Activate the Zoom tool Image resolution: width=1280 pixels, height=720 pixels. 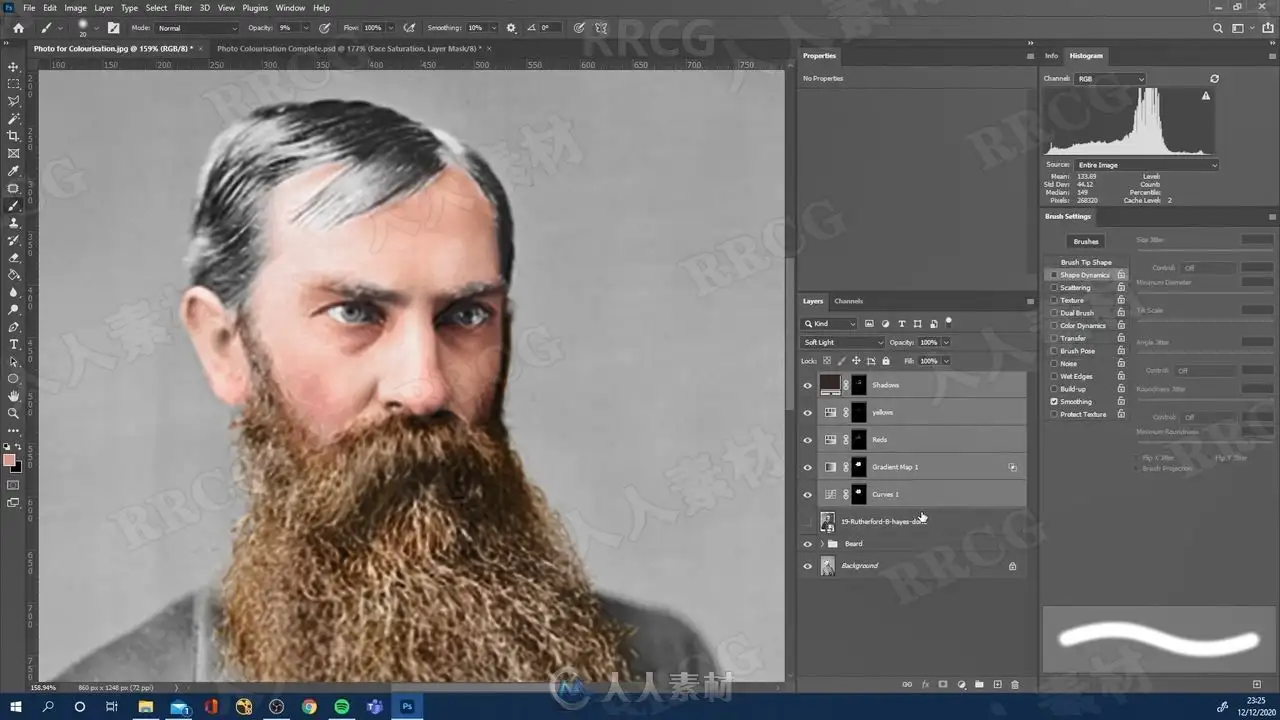[x=13, y=413]
